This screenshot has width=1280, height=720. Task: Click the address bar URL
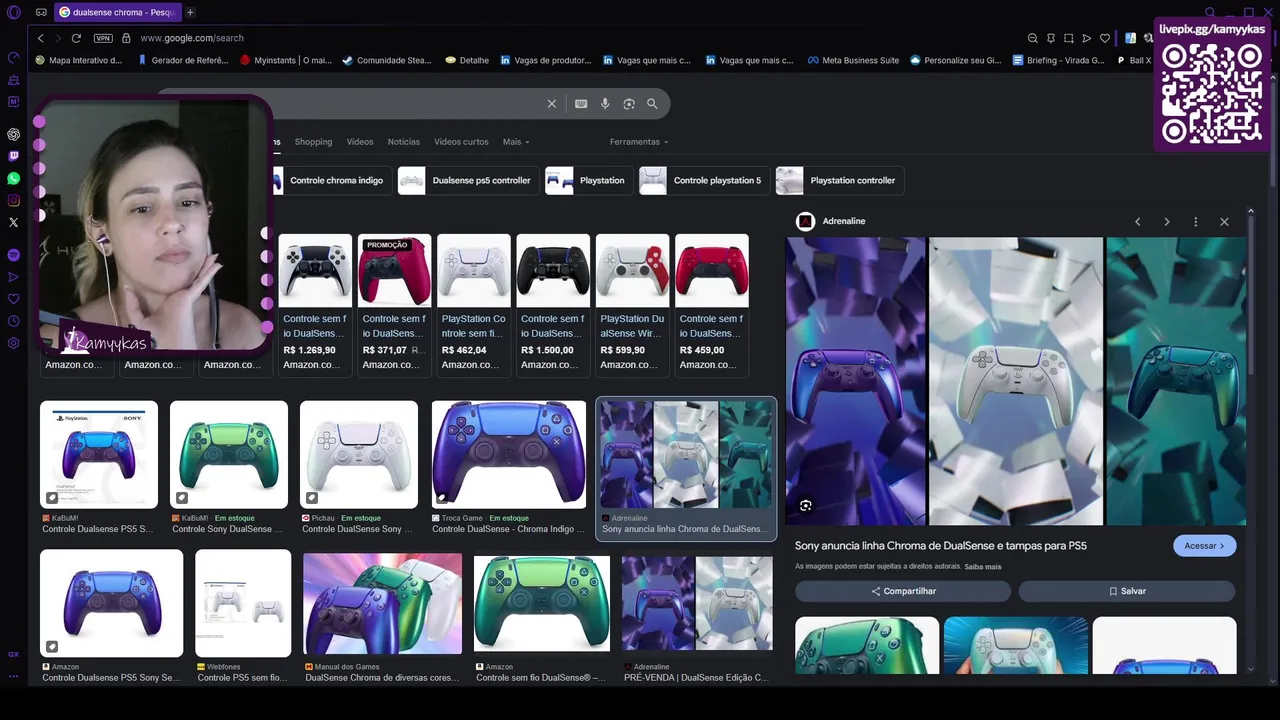pos(192,38)
